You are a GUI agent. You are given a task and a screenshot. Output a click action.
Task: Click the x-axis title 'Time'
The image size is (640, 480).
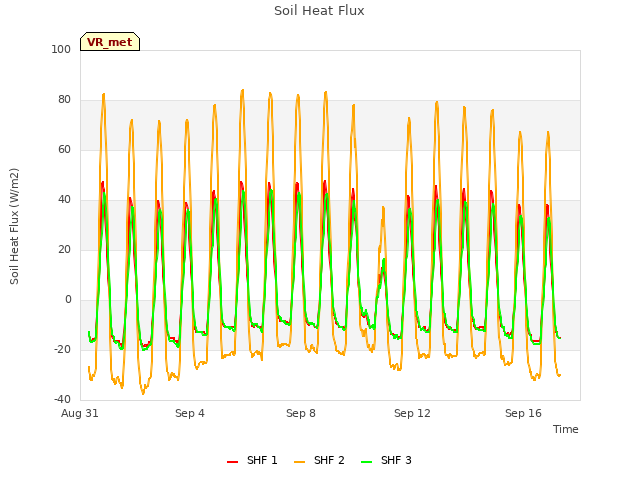[566, 429]
